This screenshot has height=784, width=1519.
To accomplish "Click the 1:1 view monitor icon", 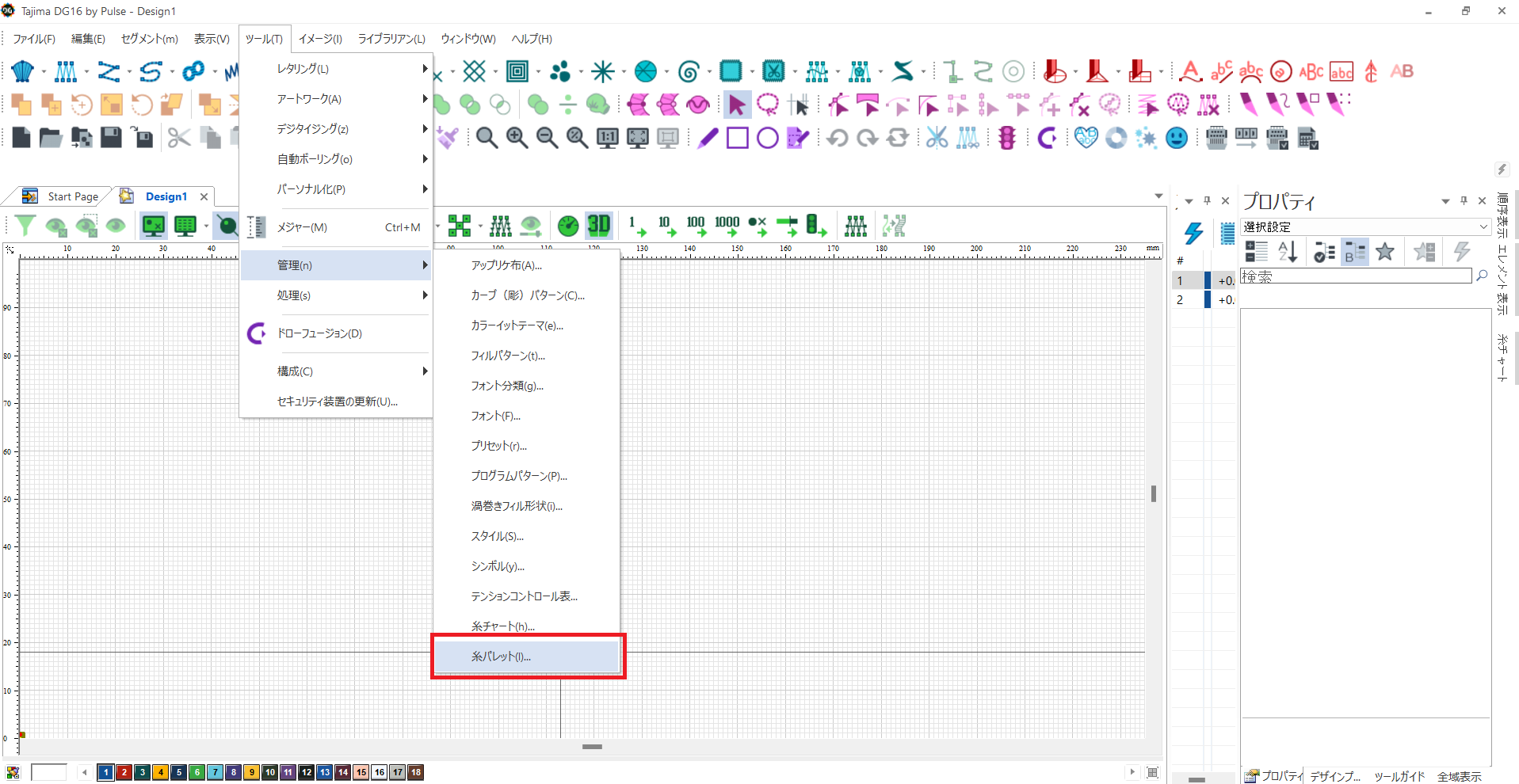I will [607, 138].
